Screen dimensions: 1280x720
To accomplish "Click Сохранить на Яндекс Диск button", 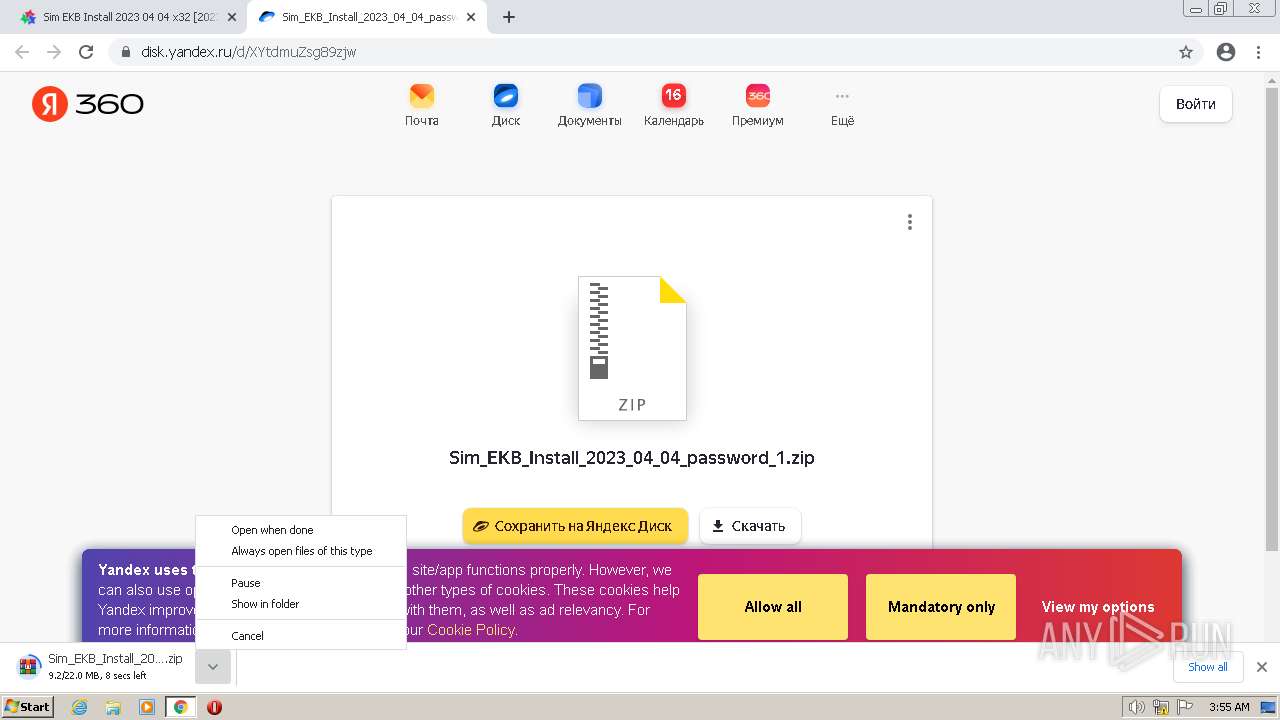I will coord(575,526).
